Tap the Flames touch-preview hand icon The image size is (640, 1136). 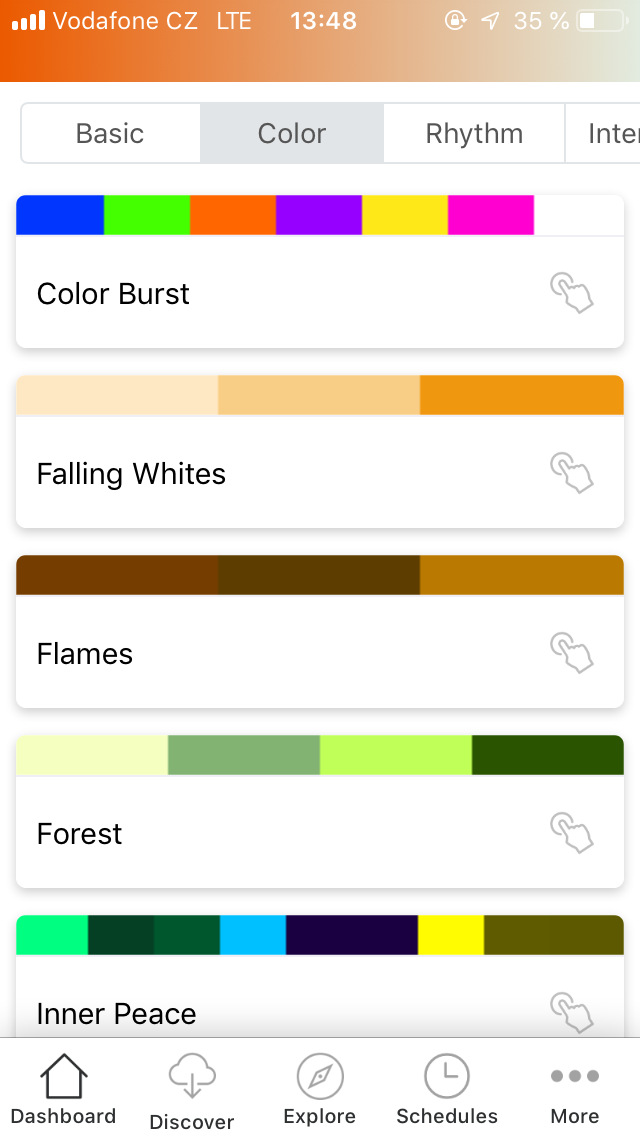[572, 654]
